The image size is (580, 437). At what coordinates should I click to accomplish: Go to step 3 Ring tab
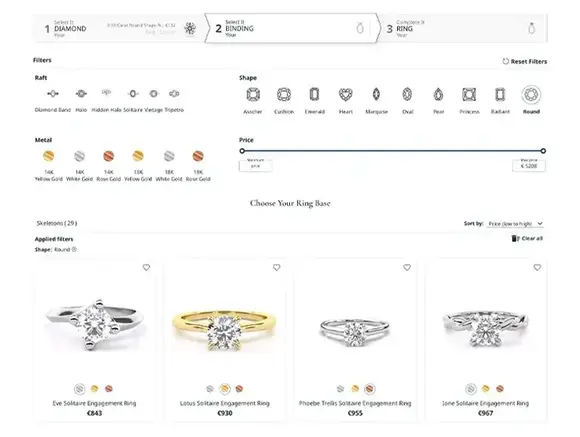click(463, 28)
